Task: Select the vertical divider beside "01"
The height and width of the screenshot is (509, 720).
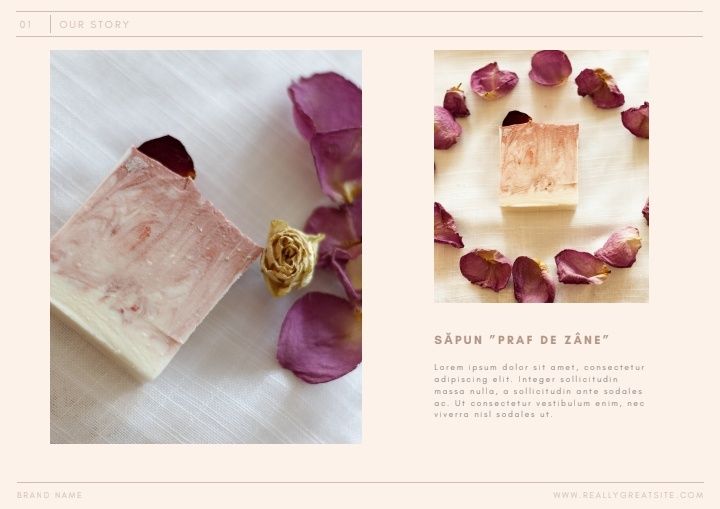Action: [50, 24]
